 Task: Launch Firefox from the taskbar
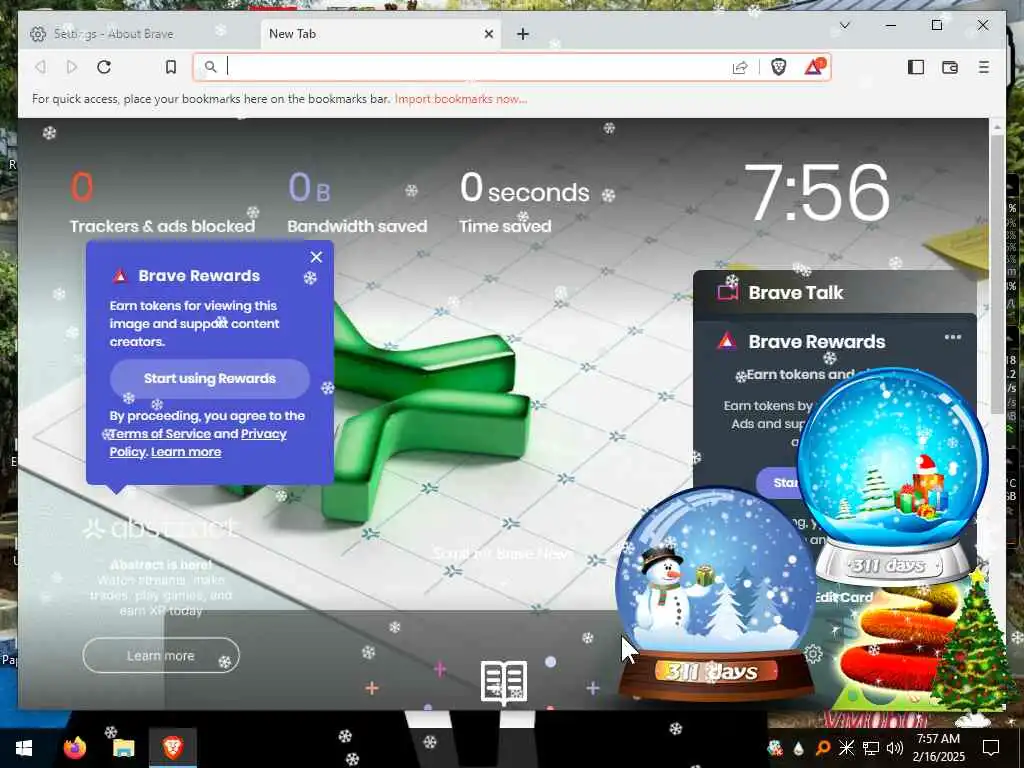[x=74, y=748]
